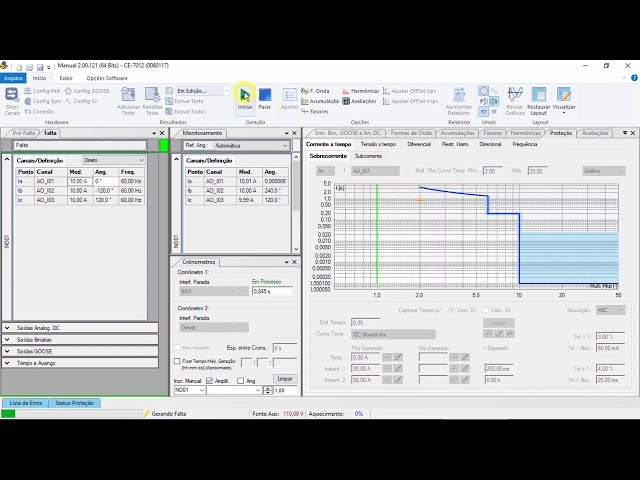640x480 pixels.
Task: Click the Excluir Teste option
Action: pyautogui.click(x=184, y=101)
